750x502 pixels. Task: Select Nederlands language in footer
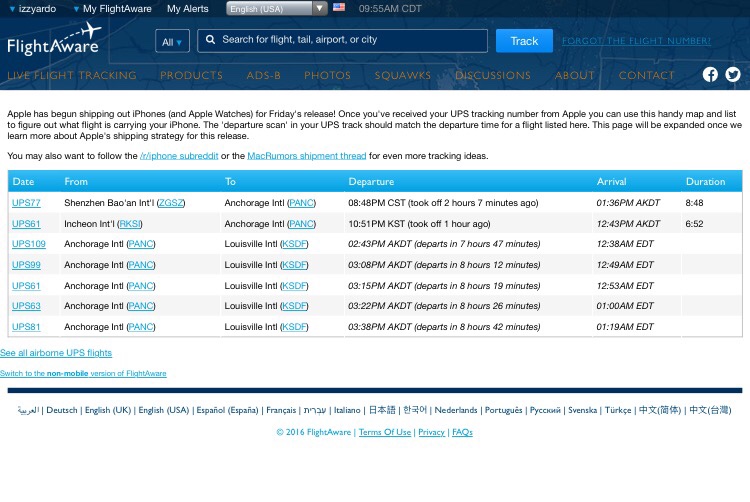tap(456, 410)
